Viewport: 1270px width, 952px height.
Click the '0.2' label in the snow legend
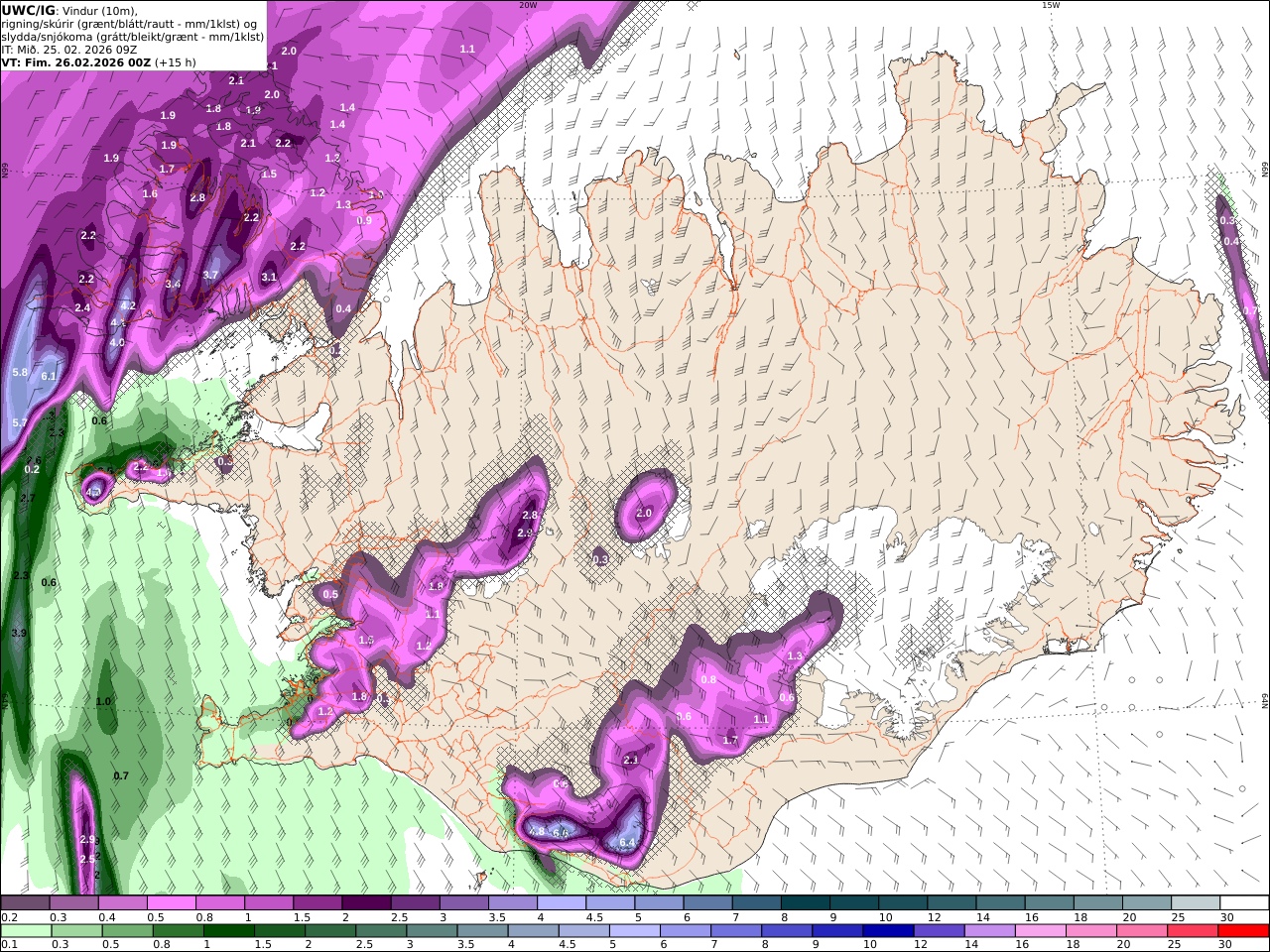pos(9,917)
